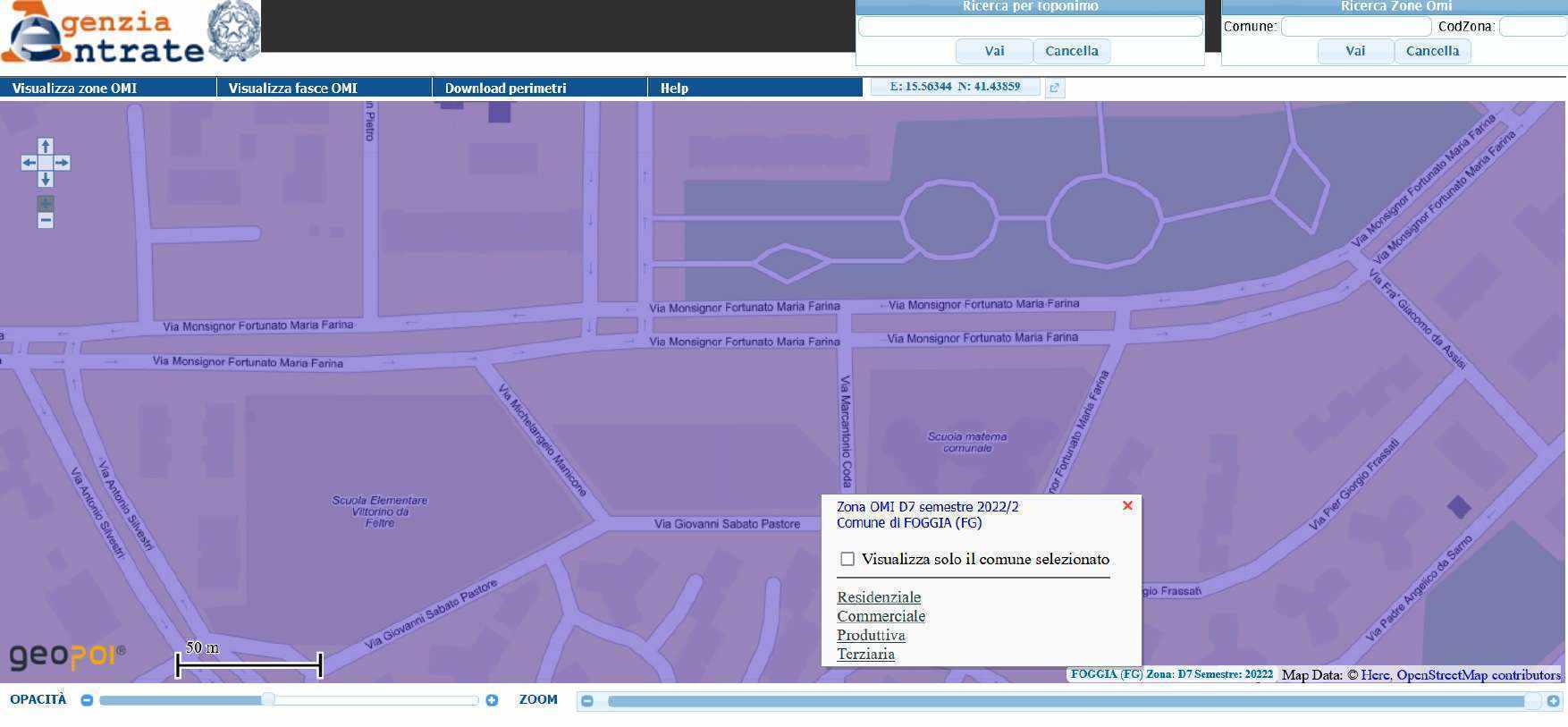1568x727 pixels.
Task: Focus the Comune input field
Action: [1355, 27]
